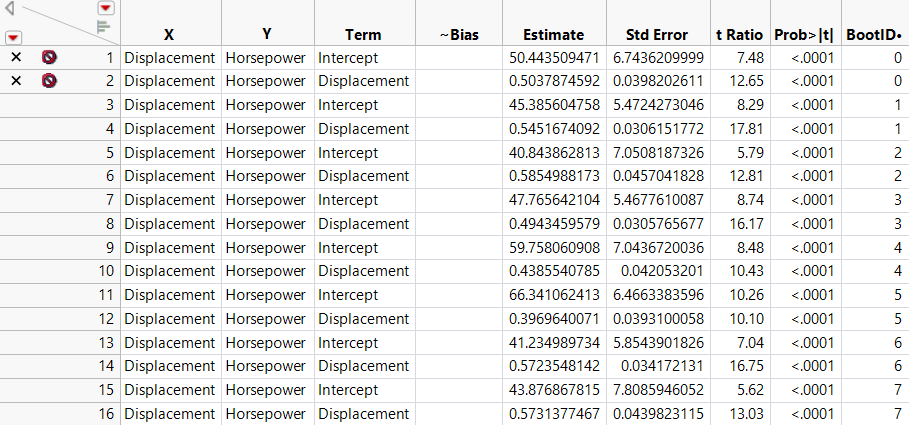Click the excluded icon on row 2

(x=49, y=80)
